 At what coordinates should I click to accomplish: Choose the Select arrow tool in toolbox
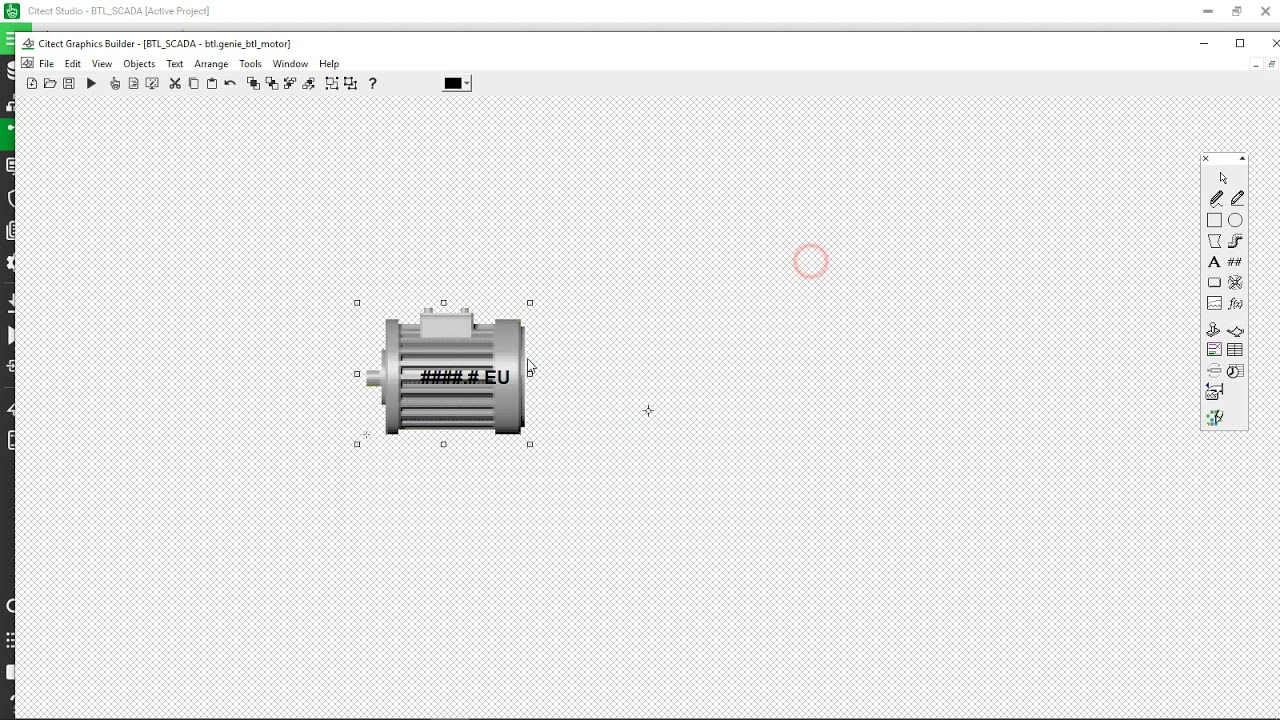[1223, 178]
